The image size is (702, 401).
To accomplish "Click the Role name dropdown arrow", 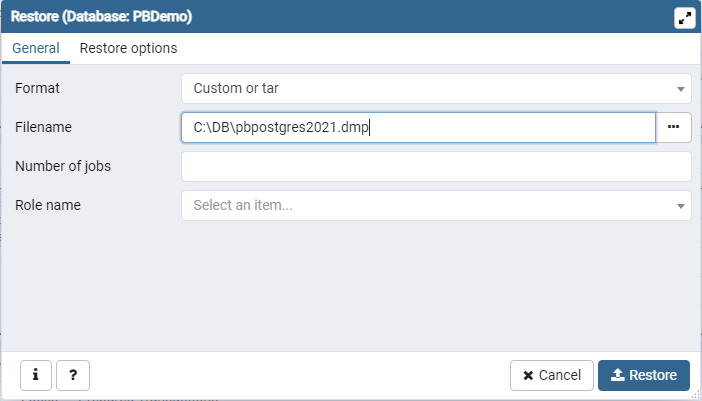I will pyautogui.click(x=680, y=206).
